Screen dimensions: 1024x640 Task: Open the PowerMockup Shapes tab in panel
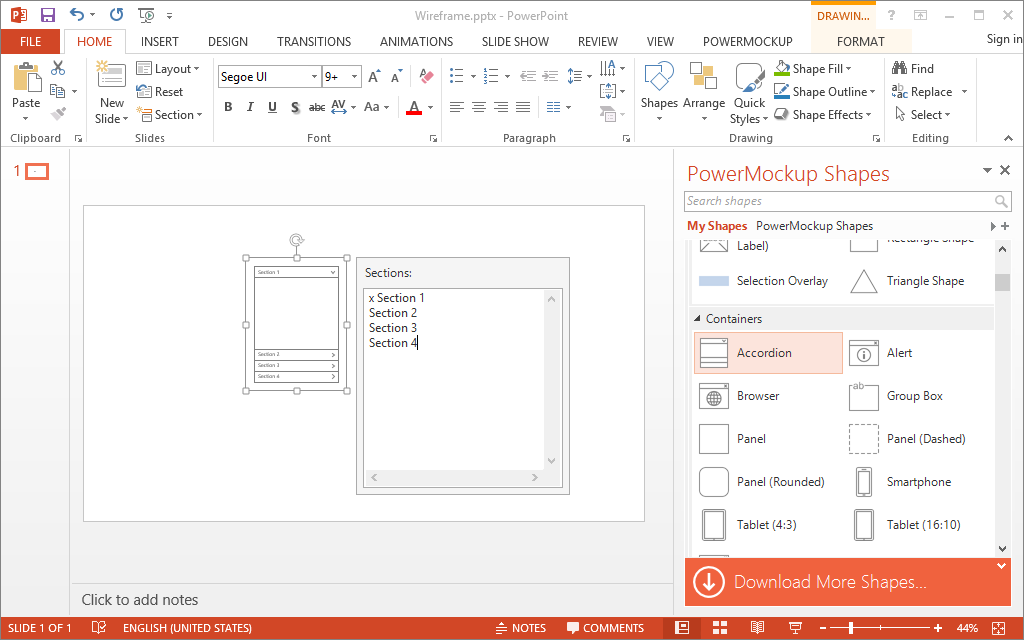tap(814, 226)
